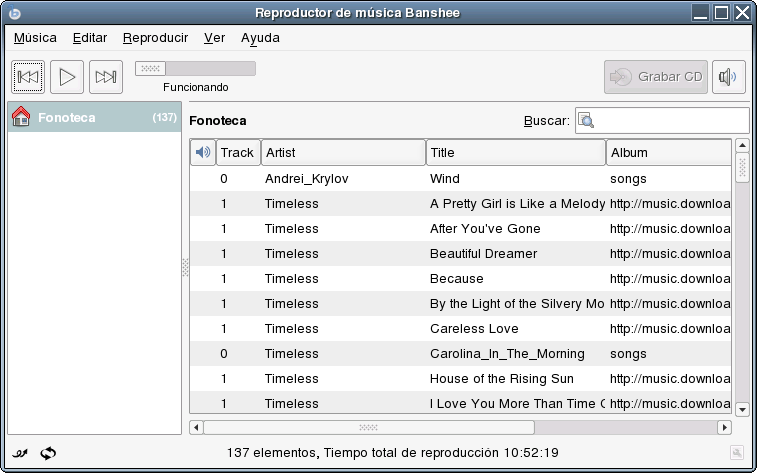Viewport: 757px width, 473px height.
Task: Click the pane divider grip handle
Action: 185,267
